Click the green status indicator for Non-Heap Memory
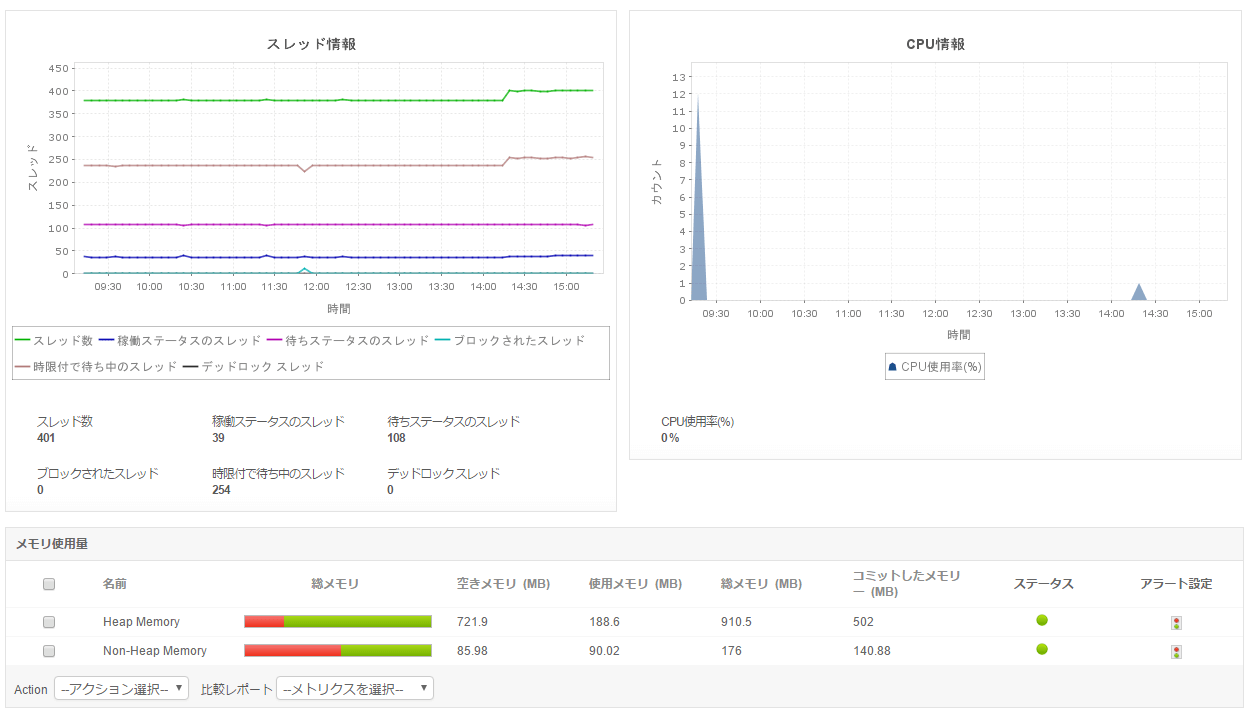The image size is (1248, 713). [1043, 650]
